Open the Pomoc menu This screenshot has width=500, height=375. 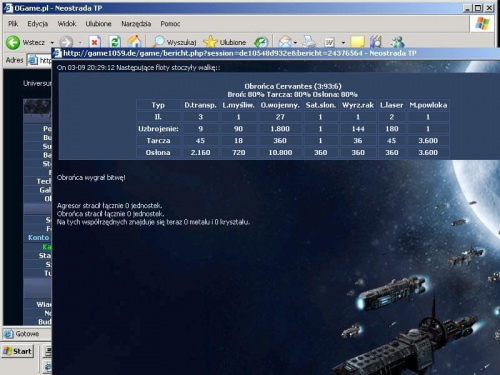coord(170,24)
